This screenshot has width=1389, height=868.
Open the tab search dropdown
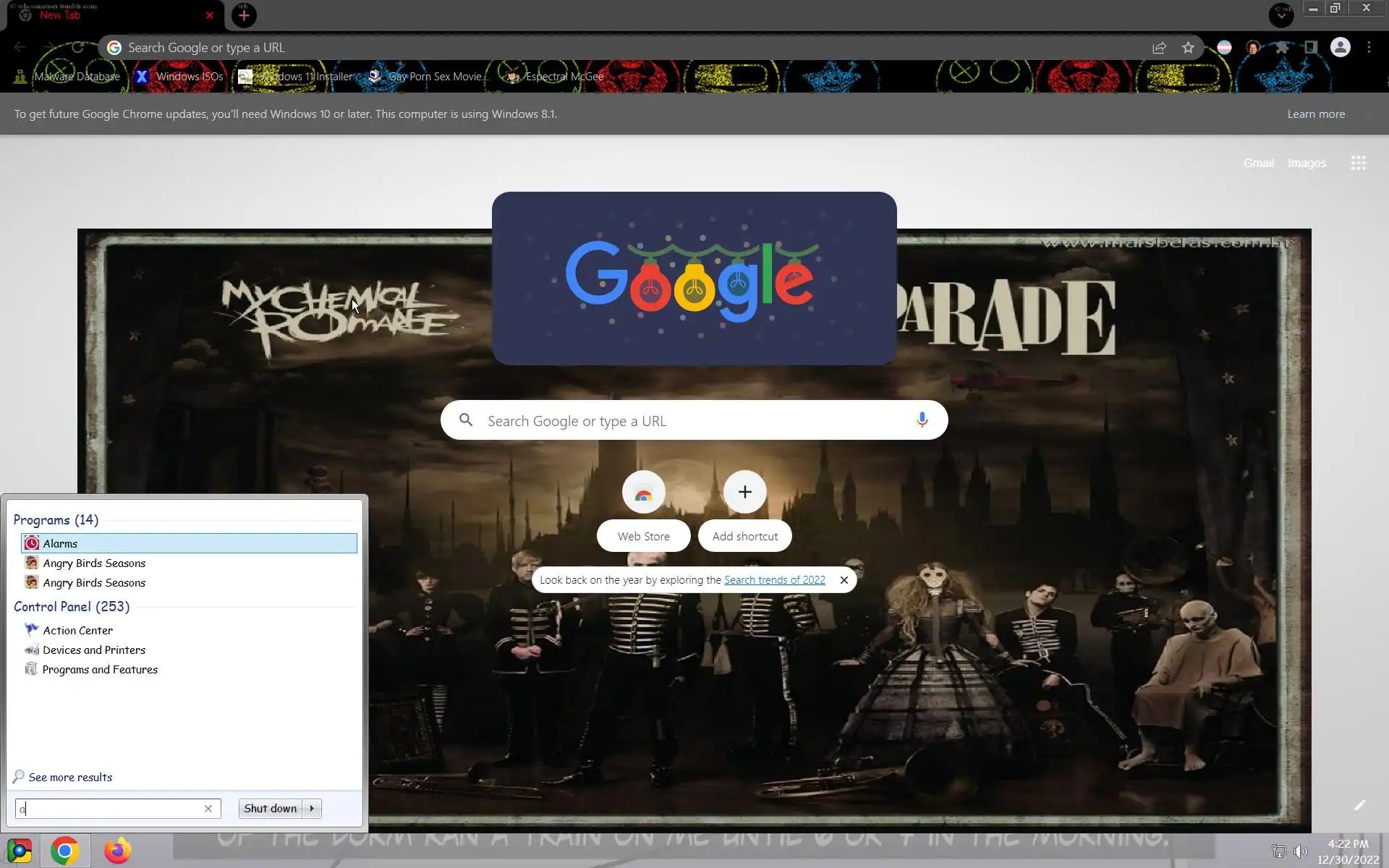(x=1280, y=15)
